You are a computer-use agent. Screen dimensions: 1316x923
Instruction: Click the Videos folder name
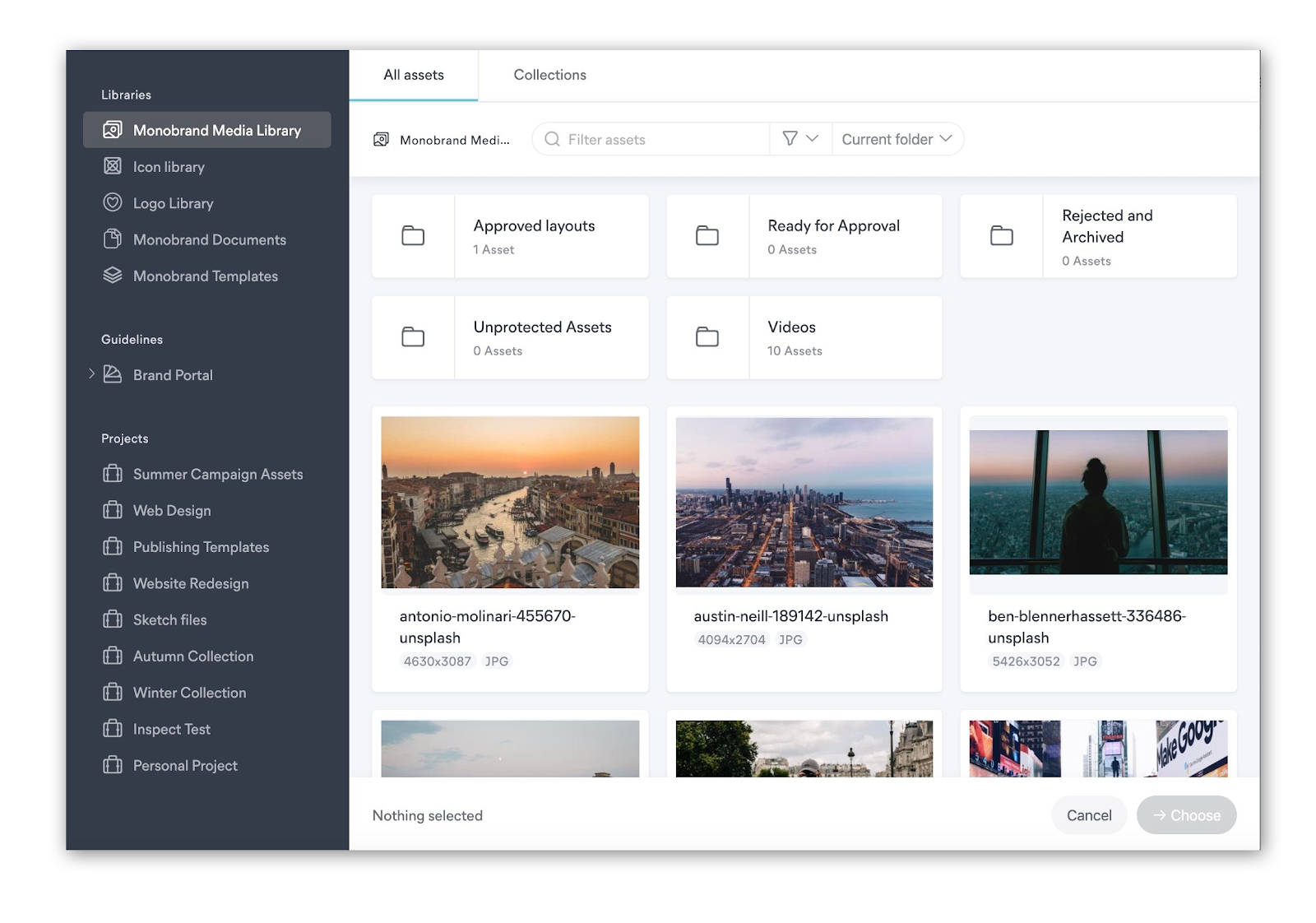click(792, 327)
